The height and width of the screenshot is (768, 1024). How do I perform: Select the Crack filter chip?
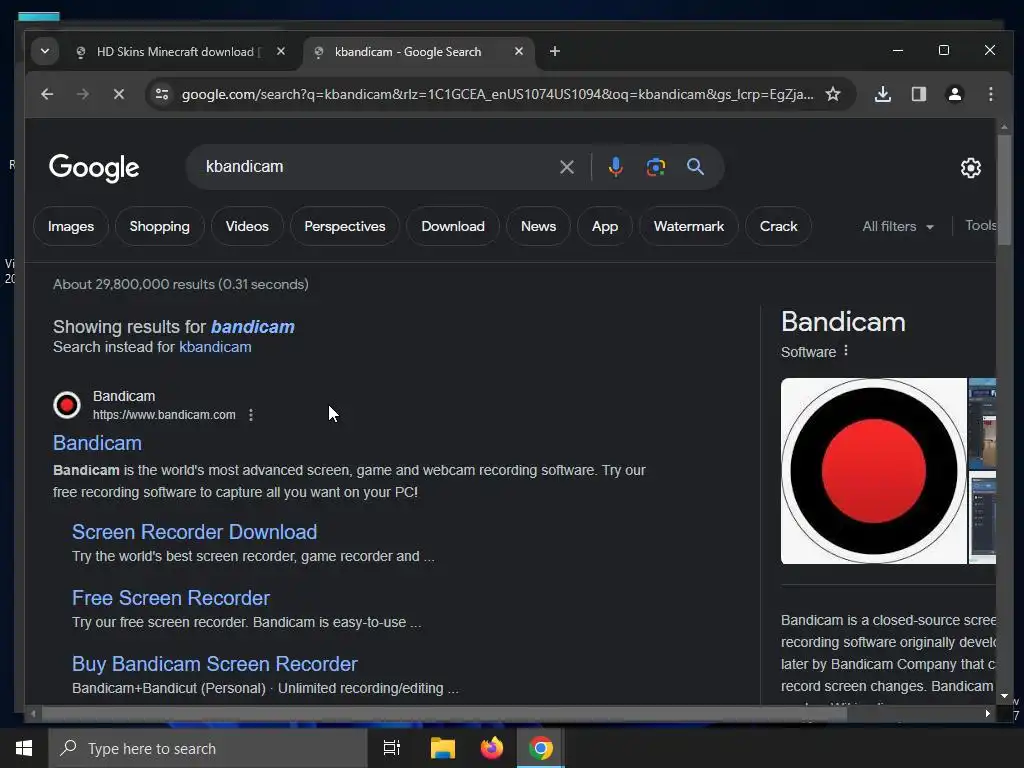(778, 226)
